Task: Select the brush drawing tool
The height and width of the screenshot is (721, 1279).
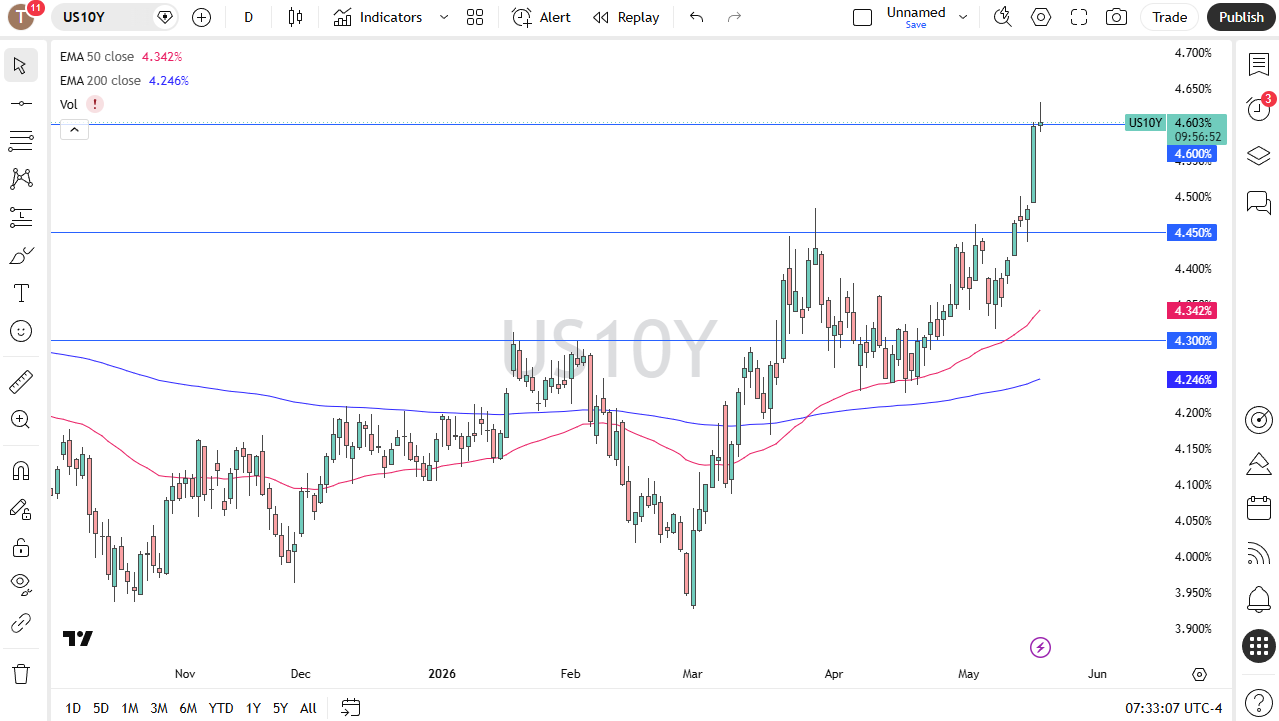Action: click(x=20, y=255)
